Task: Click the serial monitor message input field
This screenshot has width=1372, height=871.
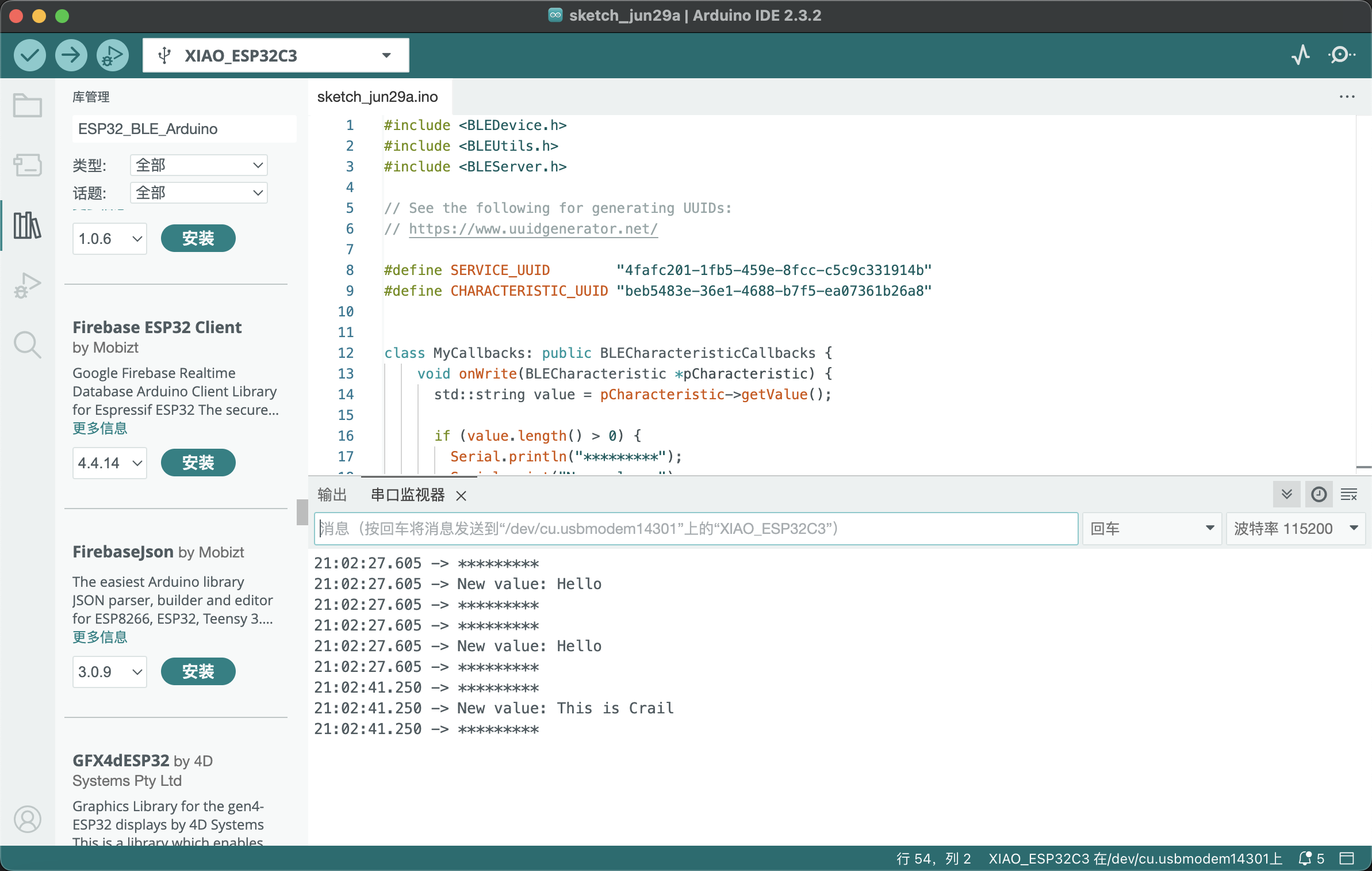Action: tap(696, 528)
